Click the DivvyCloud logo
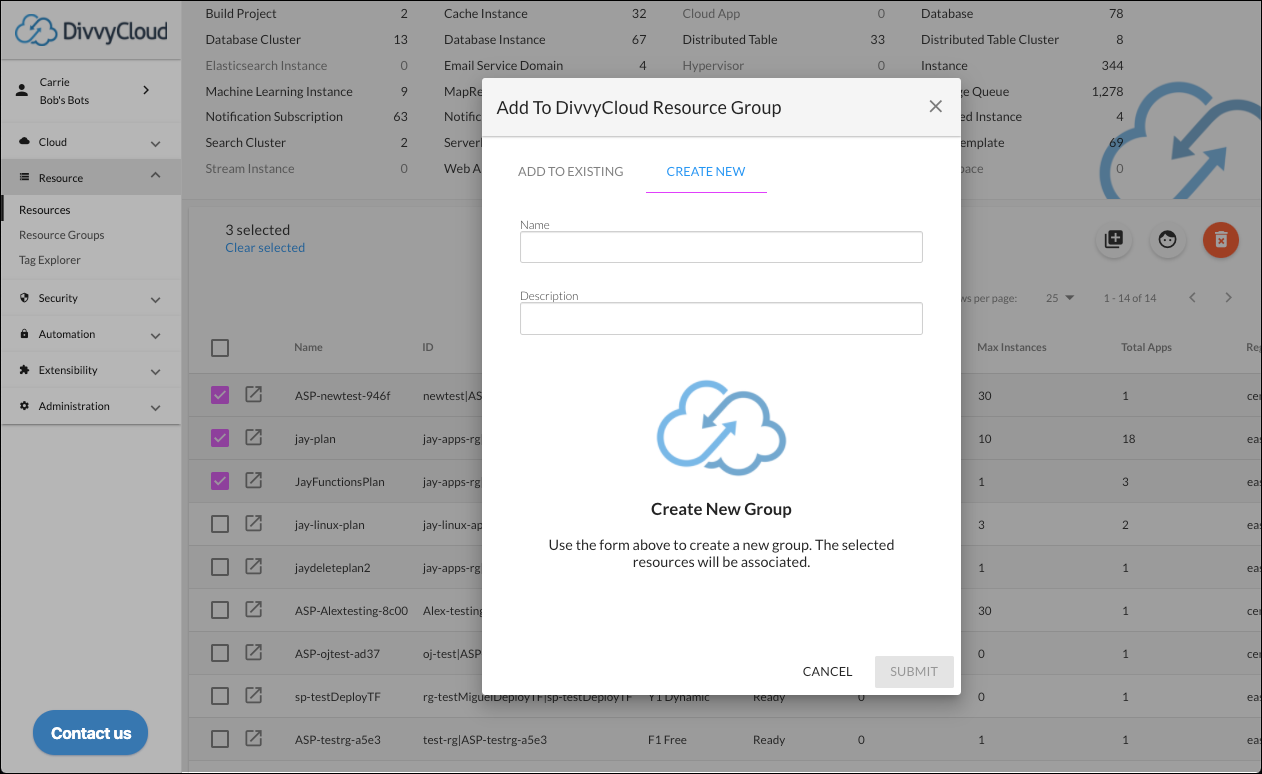 click(91, 30)
